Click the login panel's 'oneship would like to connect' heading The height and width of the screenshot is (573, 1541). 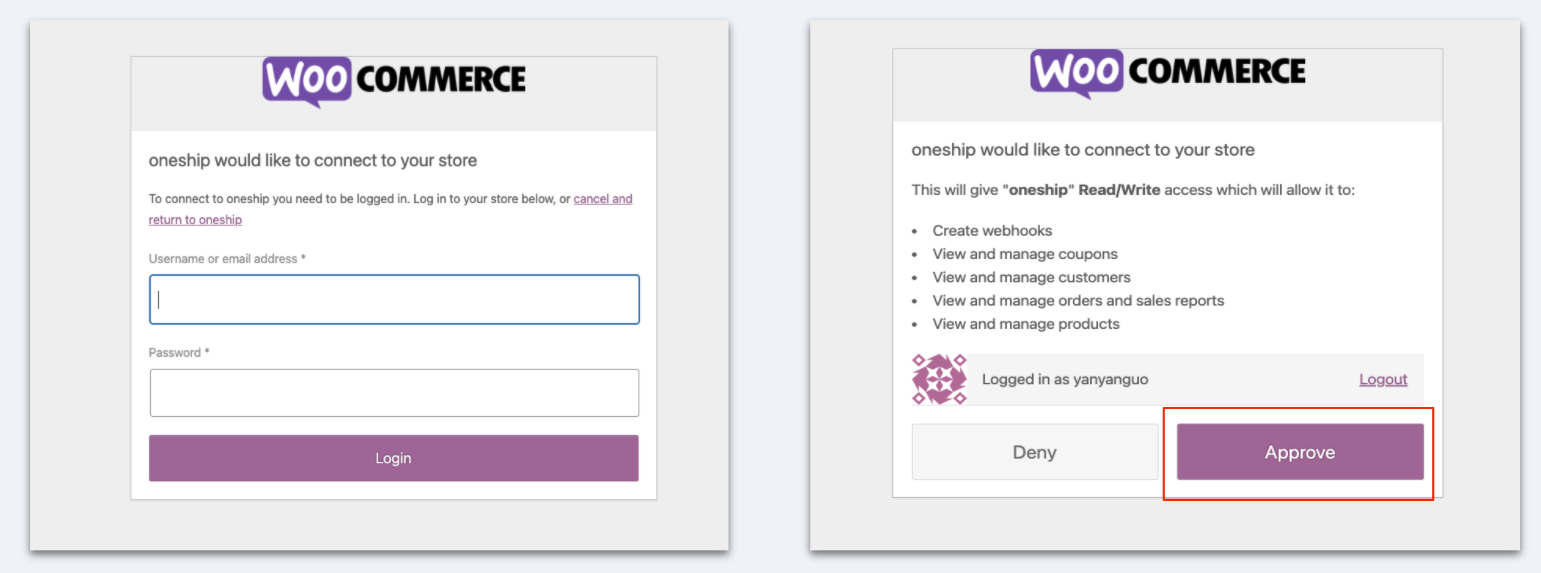point(313,160)
